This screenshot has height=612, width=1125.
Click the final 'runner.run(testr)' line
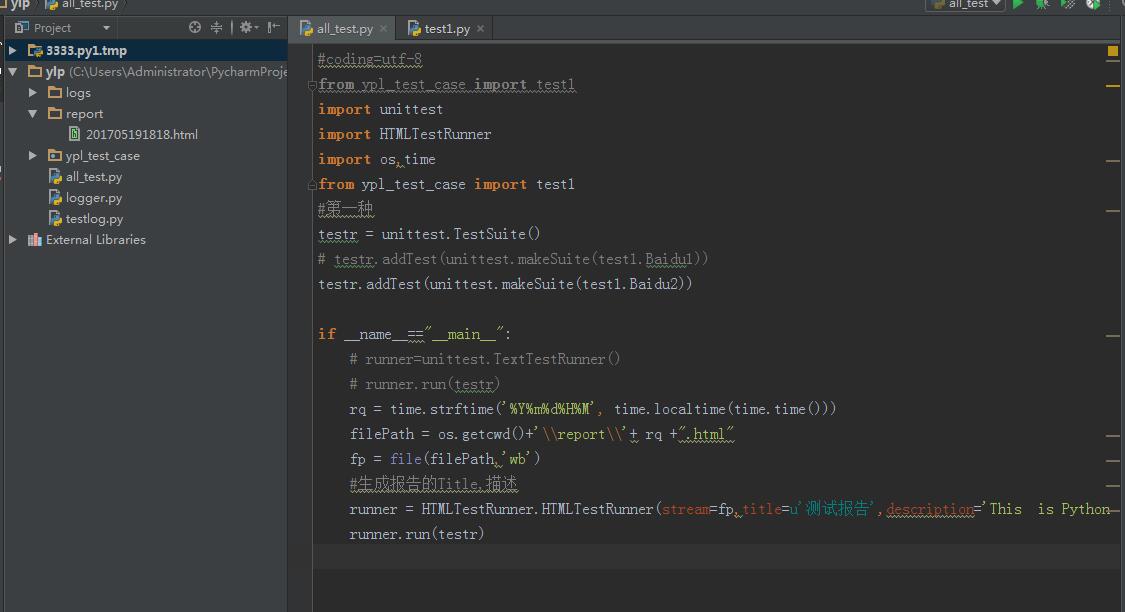417,535
